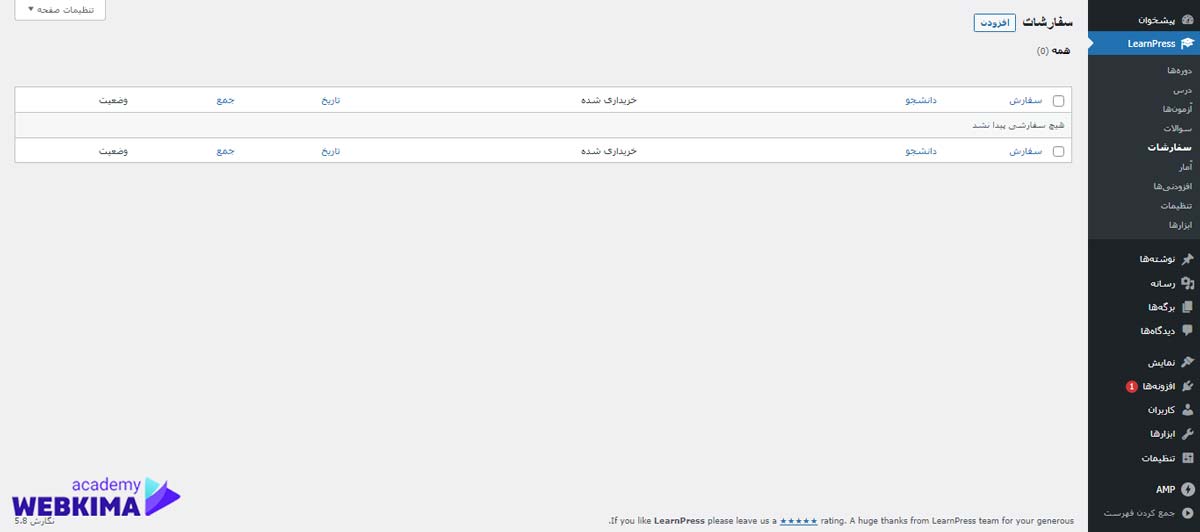Open ابزارها in LearnPress submenu

click(x=1179, y=224)
